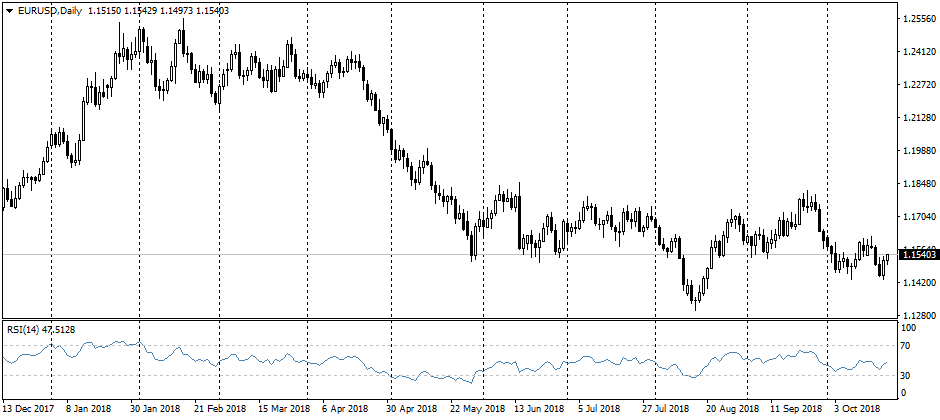
Task: Click the small arrow icon beside EURUSD,Daily
Action: click(x=9, y=10)
